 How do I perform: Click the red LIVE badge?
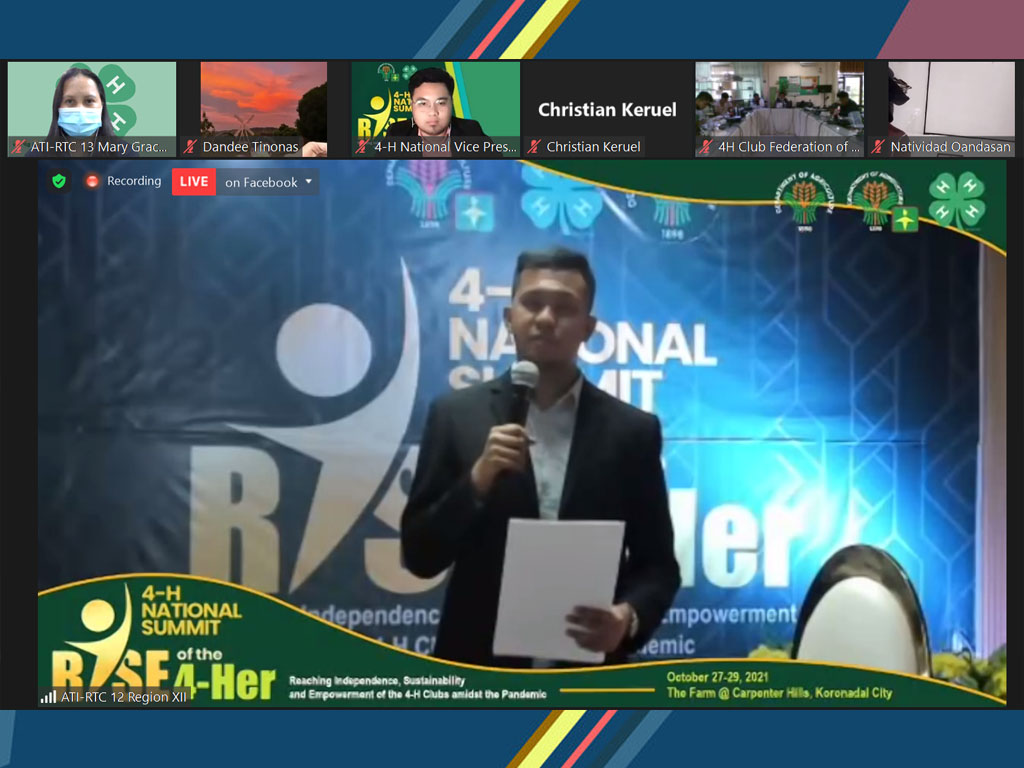[x=194, y=182]
